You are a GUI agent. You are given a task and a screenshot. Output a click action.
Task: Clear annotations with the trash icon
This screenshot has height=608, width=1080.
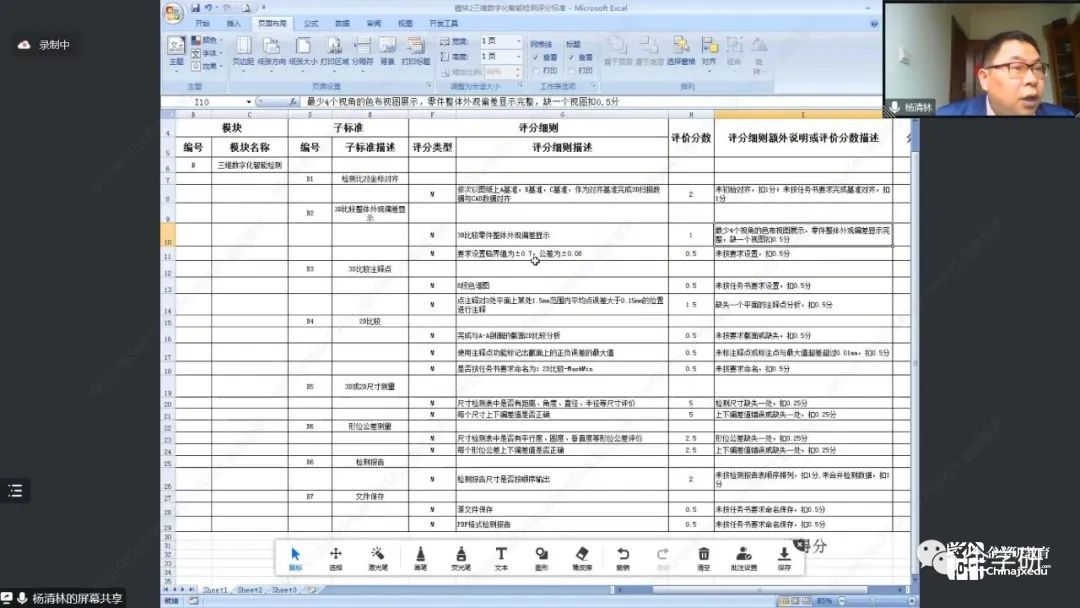(x=704, y=557)
